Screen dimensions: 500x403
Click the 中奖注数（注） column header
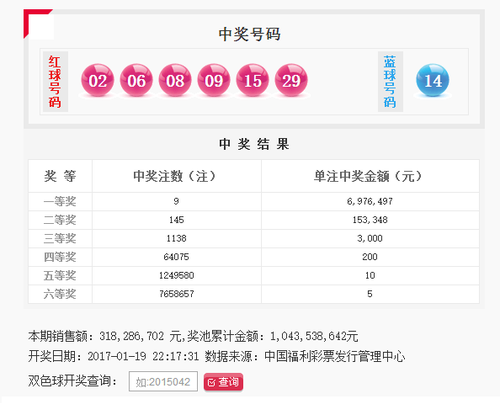[174, 176]
